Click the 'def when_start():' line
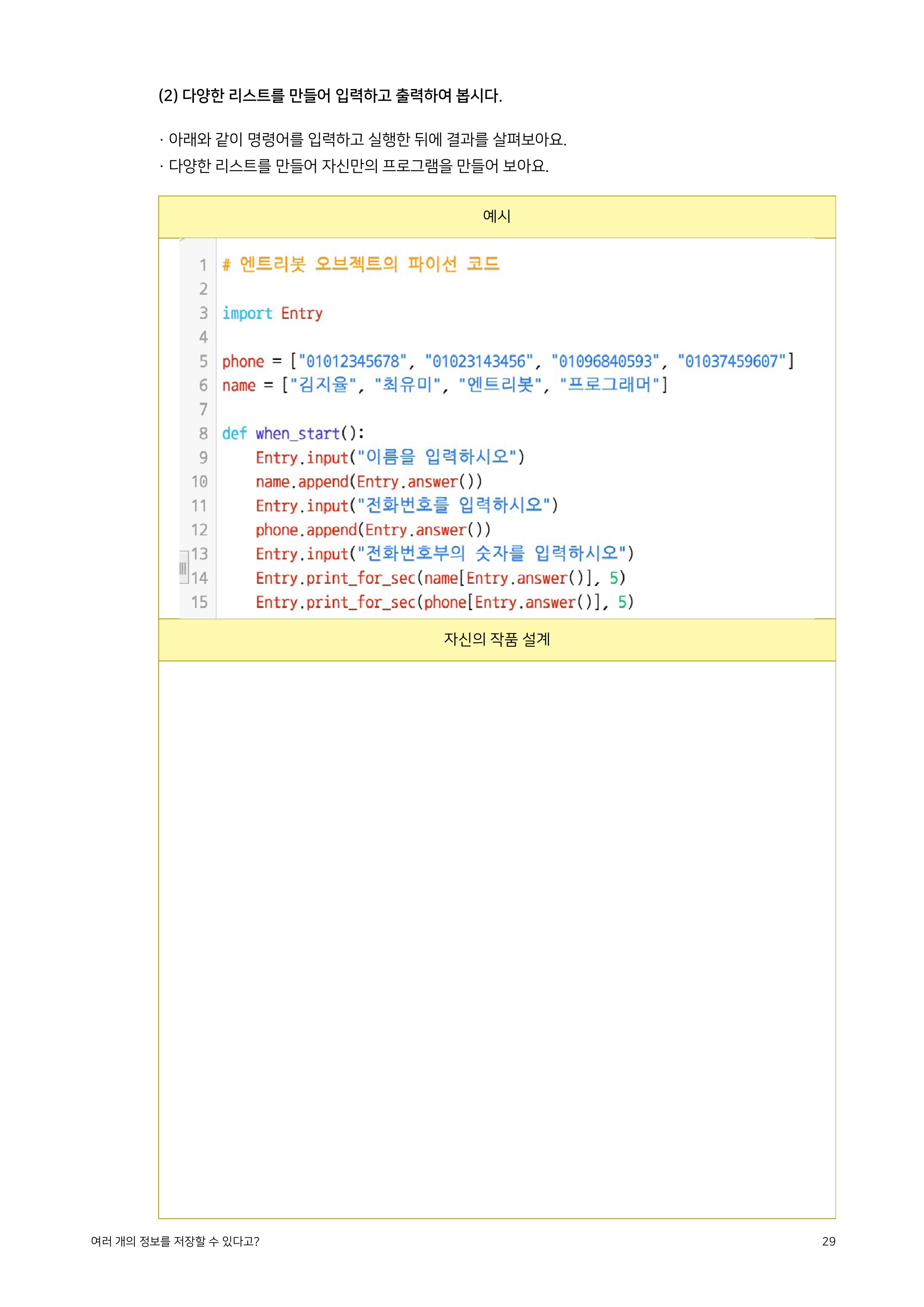This screenshot has height=1307, width=924. (293, 434)
